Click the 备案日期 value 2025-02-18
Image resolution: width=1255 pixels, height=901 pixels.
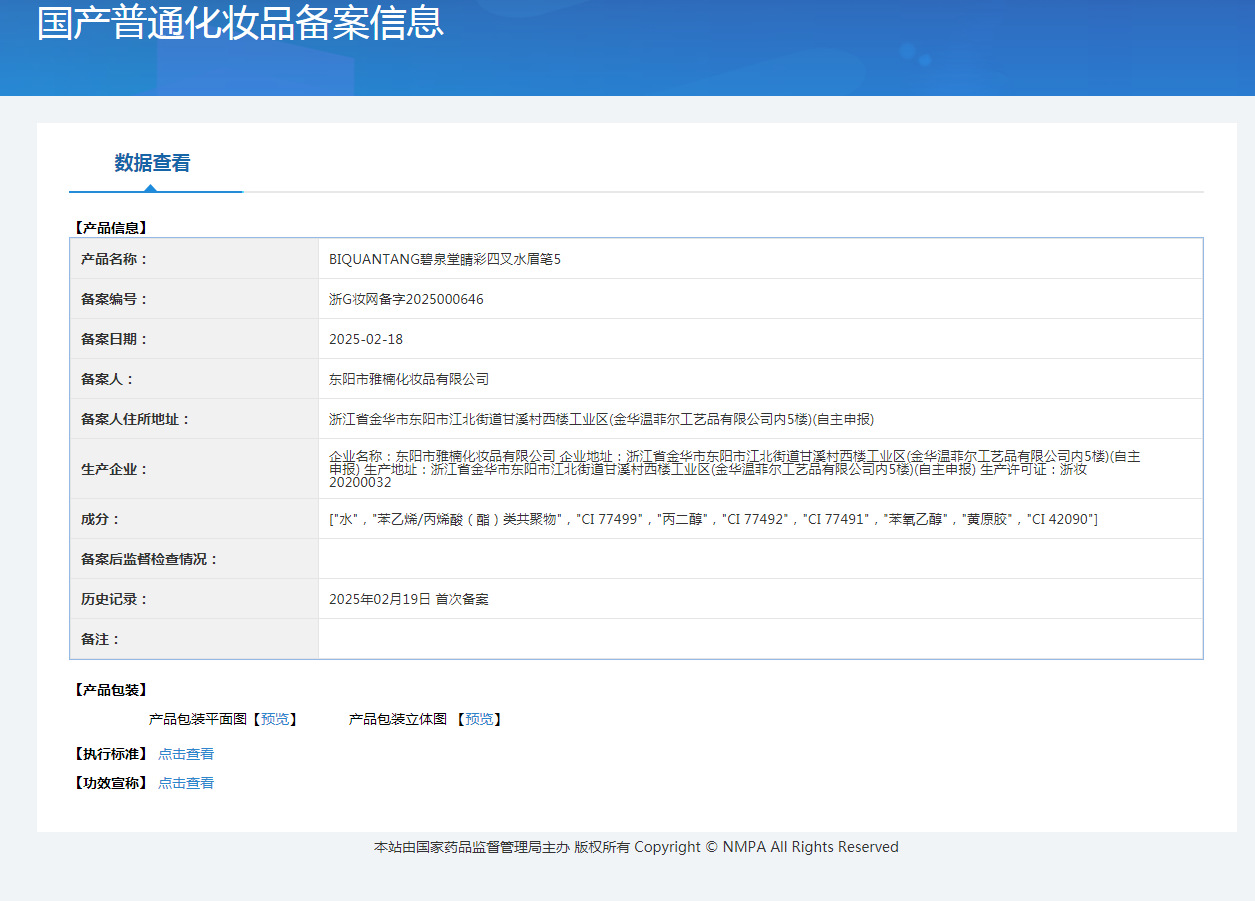click(366, 339)
